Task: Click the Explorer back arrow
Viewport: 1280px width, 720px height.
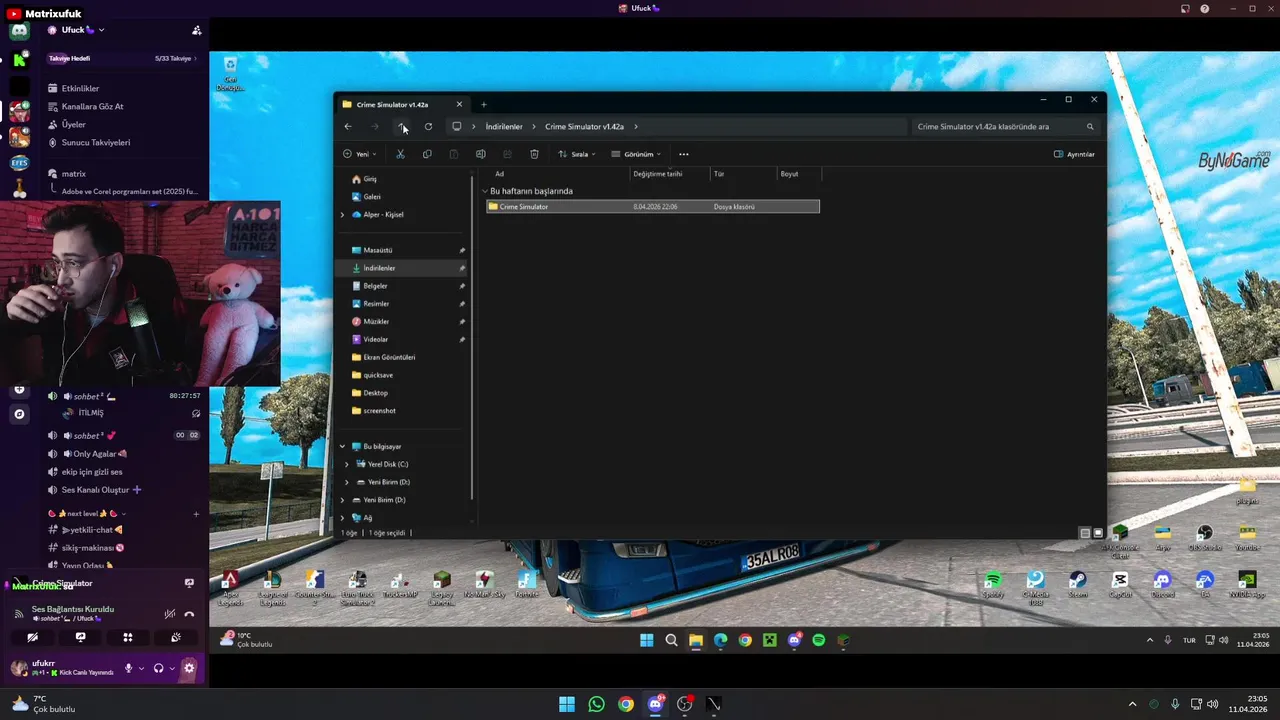Action: (x=348, y=126)
